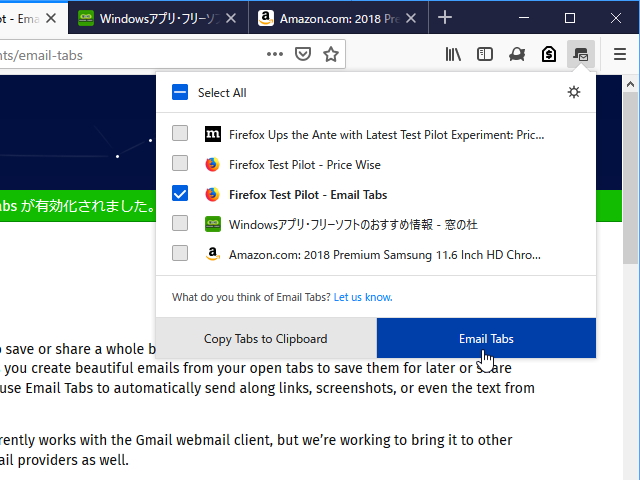
Task: Click the green 窓の杜 favicon in list
Action: [212, 224]
